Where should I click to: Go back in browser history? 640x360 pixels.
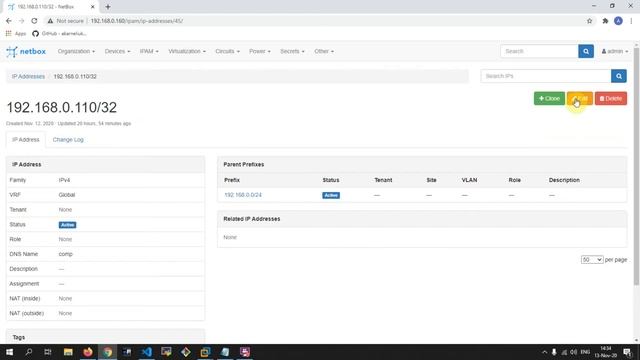[x=9, y=21]
